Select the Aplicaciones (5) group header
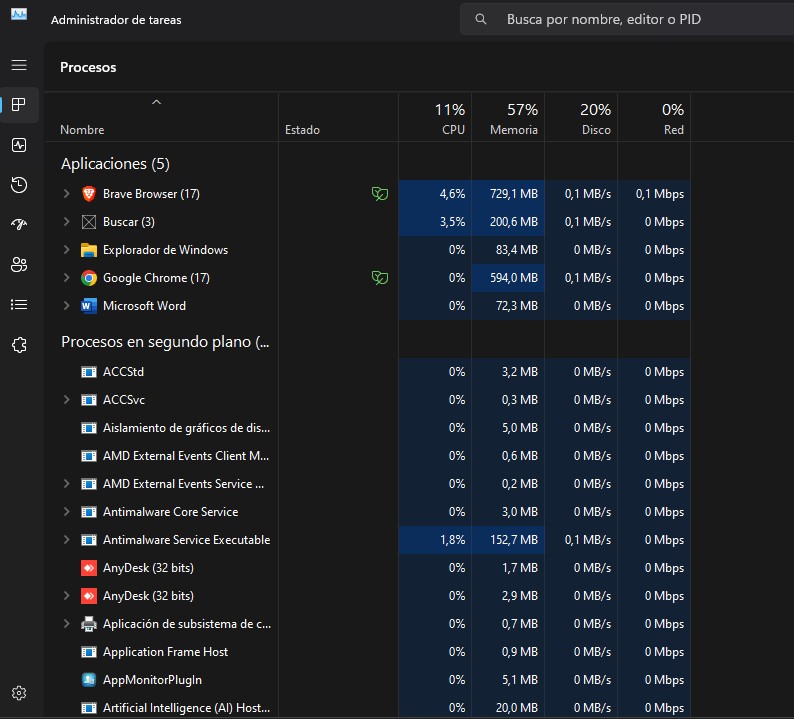 click(115, 164)
